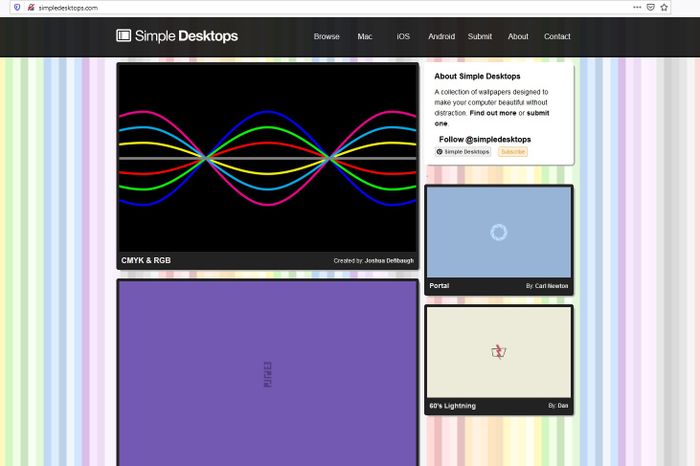This screenshot has height=466, width=700.
Task: Click Submit in the top navigation
Action: click(480, 37)
